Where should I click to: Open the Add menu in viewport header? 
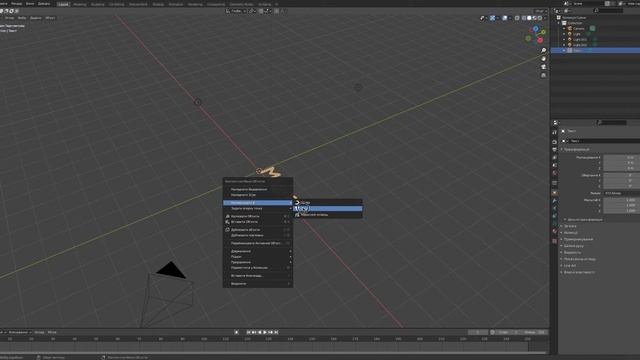tap(36, 18)
